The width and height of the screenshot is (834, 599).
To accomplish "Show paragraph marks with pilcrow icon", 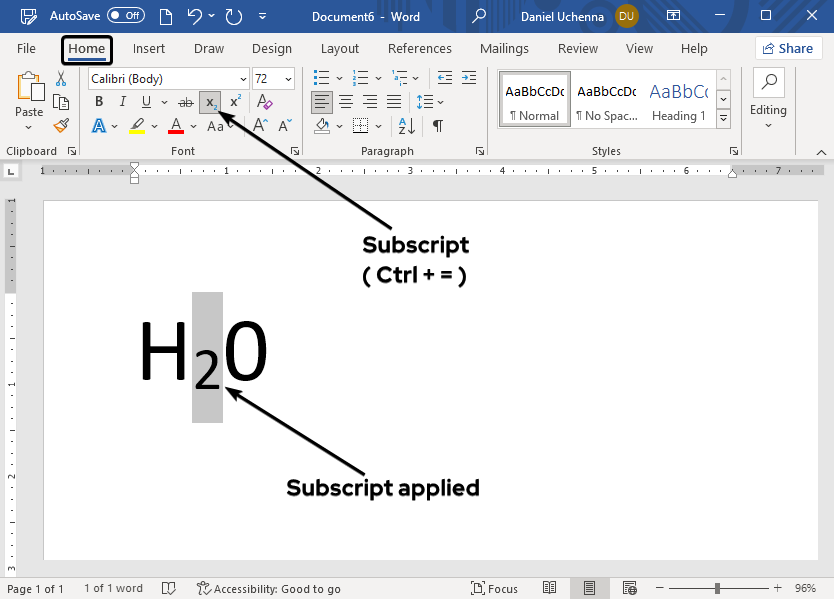I will tap(437, 126).
